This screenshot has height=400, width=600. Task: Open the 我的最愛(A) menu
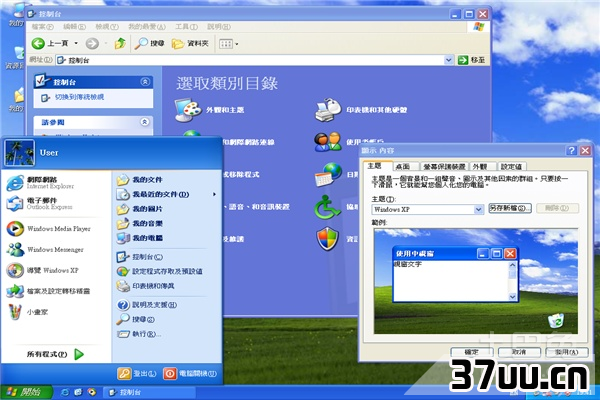[147, 27]
